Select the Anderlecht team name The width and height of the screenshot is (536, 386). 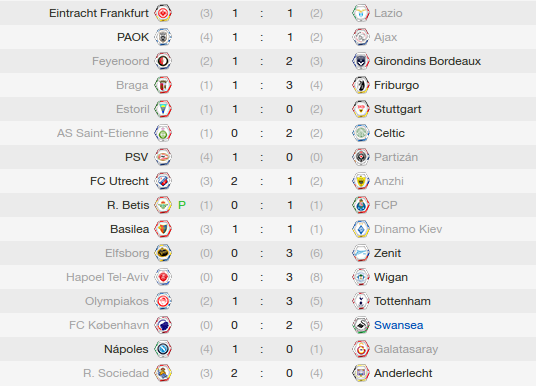[x=403, y=373]
